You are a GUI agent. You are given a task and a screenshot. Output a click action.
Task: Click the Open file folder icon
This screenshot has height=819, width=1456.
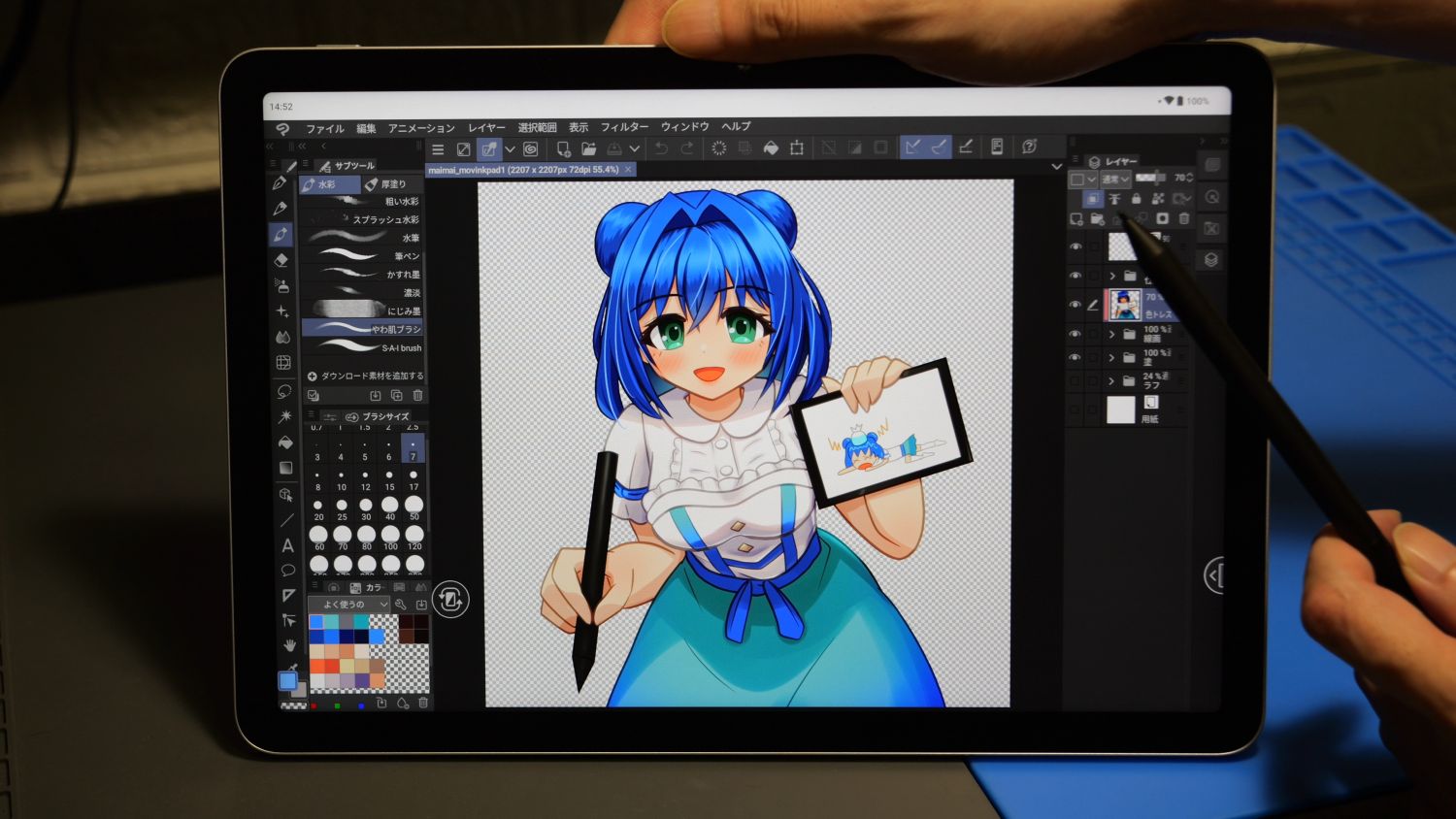click(588, 148)
